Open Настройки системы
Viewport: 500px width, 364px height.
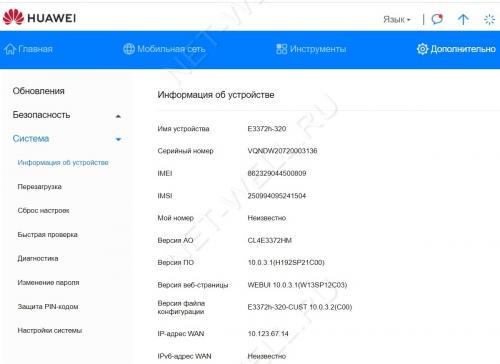50,331
